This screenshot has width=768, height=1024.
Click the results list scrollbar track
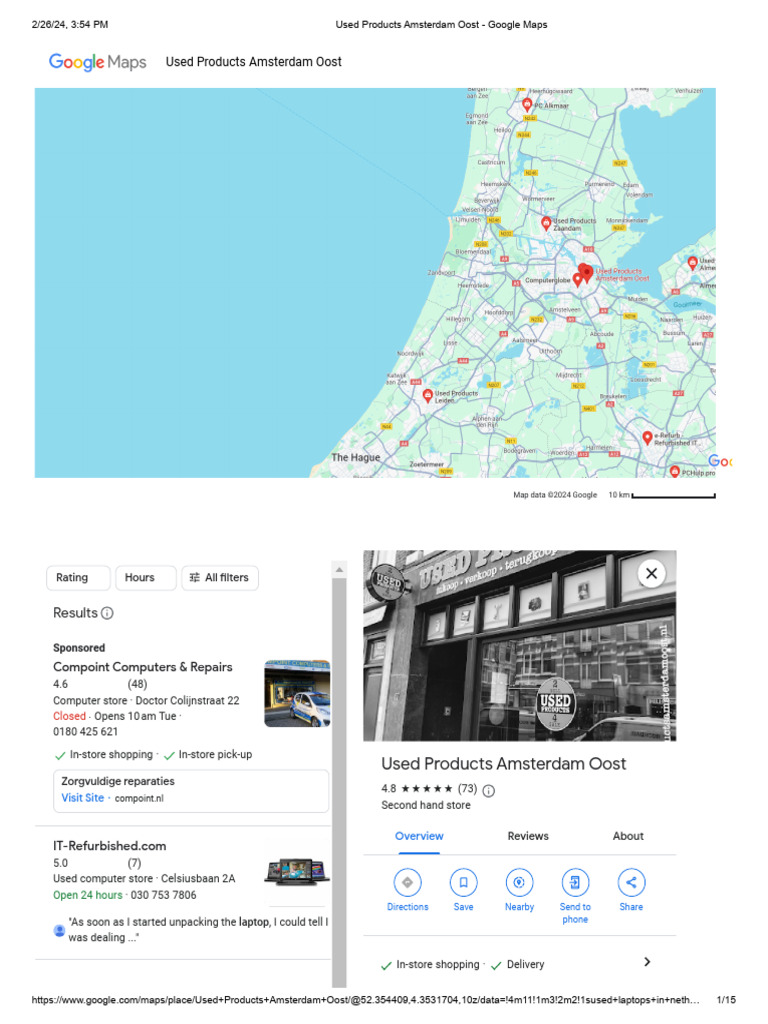pos(339,781)
